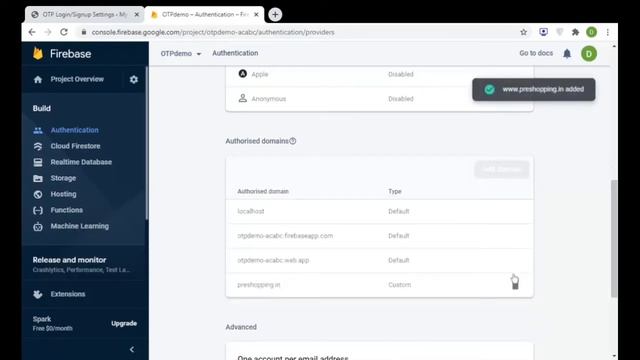The width and height of the screenshot is (640, 360).
Task: Open the browser extensions puzzle icon
Action: click(576, 32)
